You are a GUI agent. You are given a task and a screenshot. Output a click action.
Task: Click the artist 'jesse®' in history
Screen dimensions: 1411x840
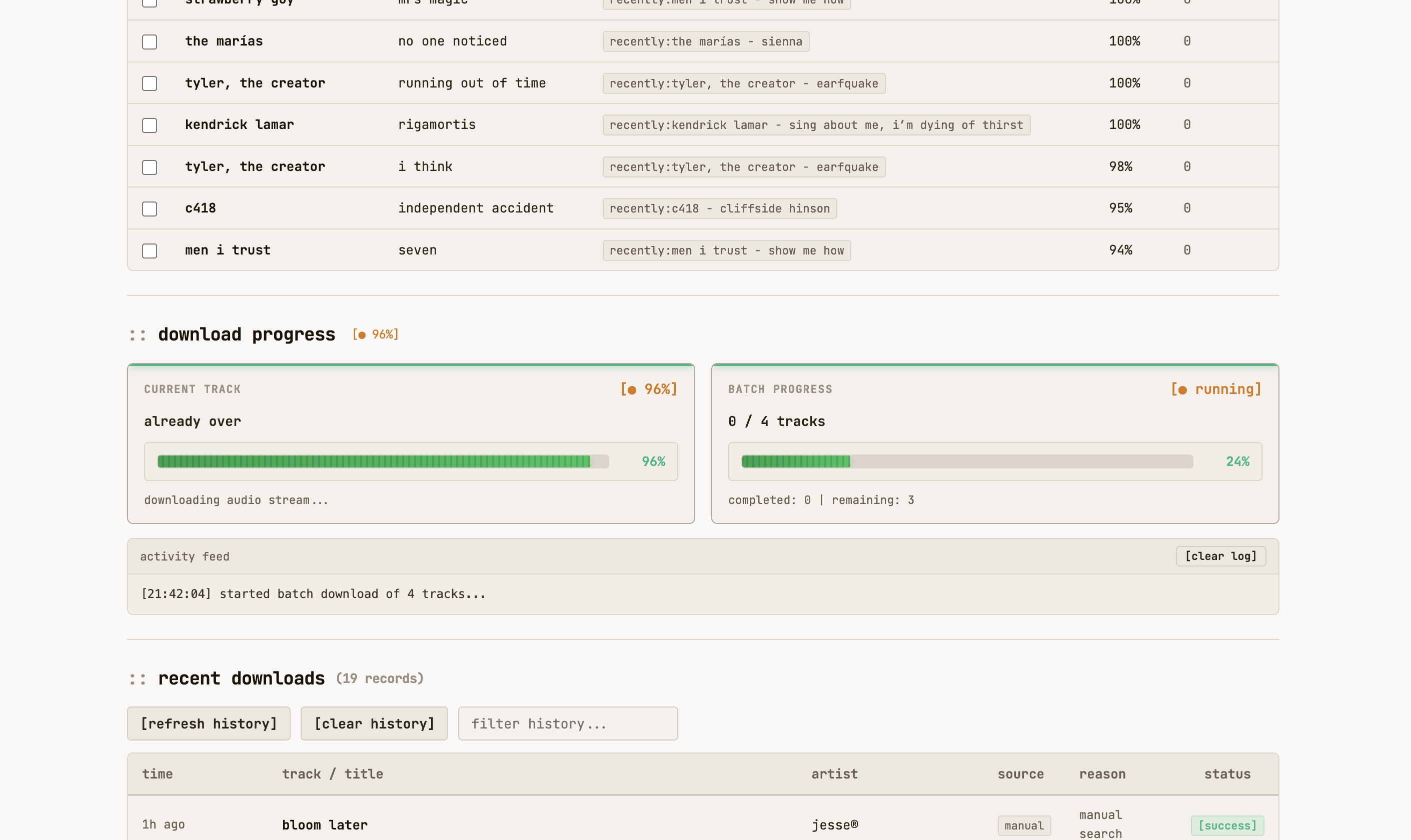[x=835, y=825]
